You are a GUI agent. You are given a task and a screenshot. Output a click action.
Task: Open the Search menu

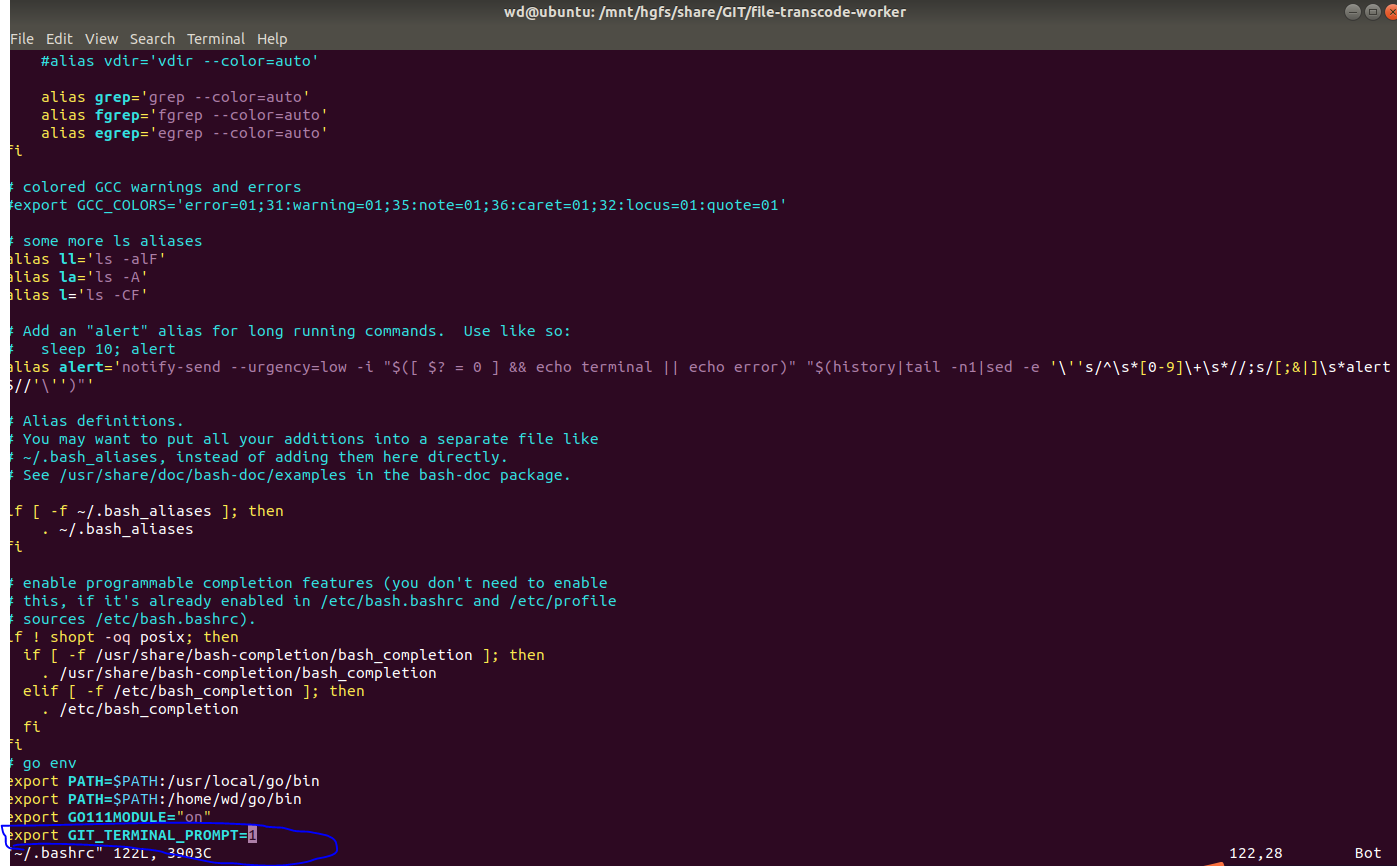tap(152, 38)
